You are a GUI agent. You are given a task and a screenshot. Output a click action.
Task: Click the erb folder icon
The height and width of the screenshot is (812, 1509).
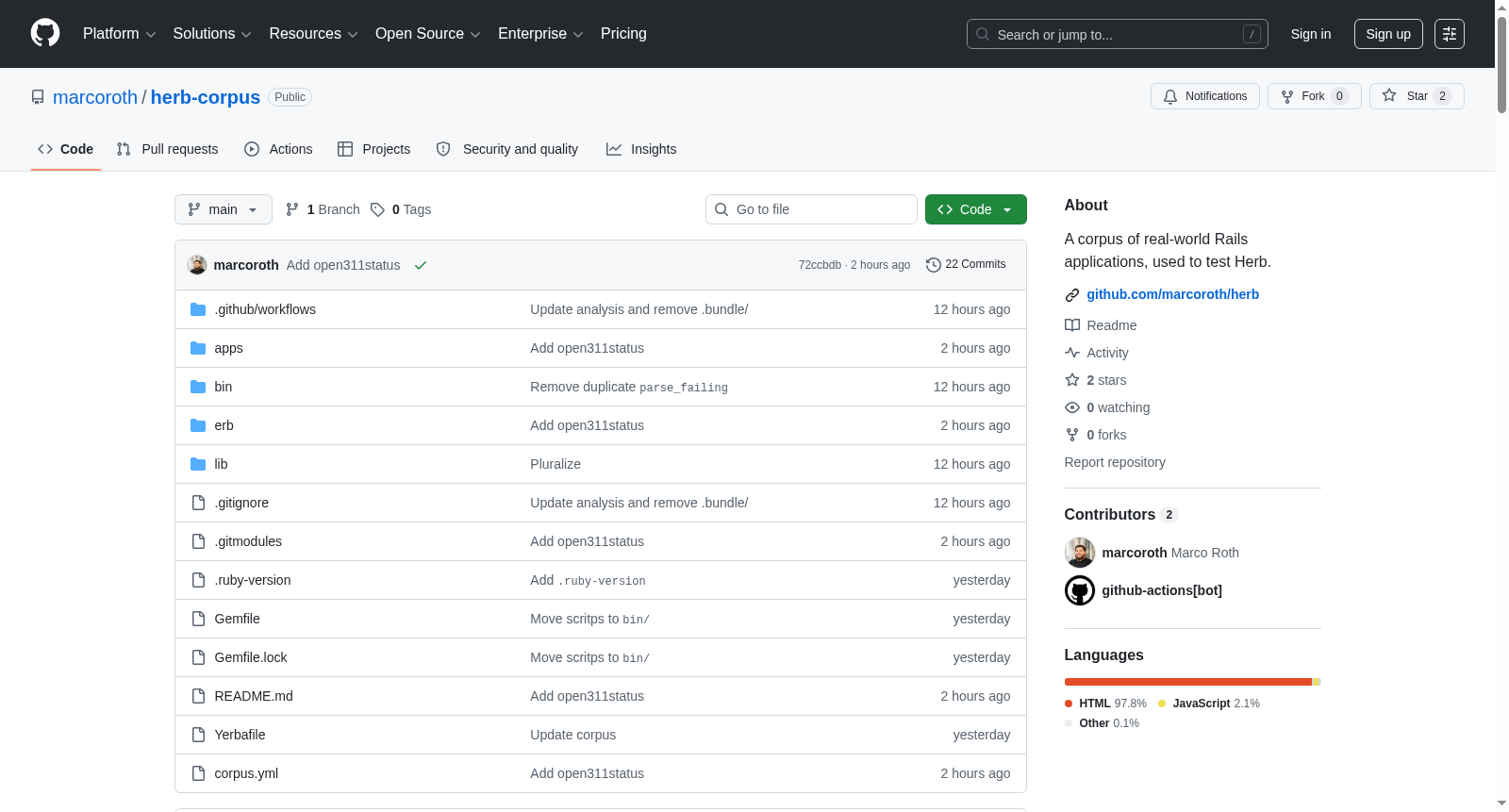[198, 425]
